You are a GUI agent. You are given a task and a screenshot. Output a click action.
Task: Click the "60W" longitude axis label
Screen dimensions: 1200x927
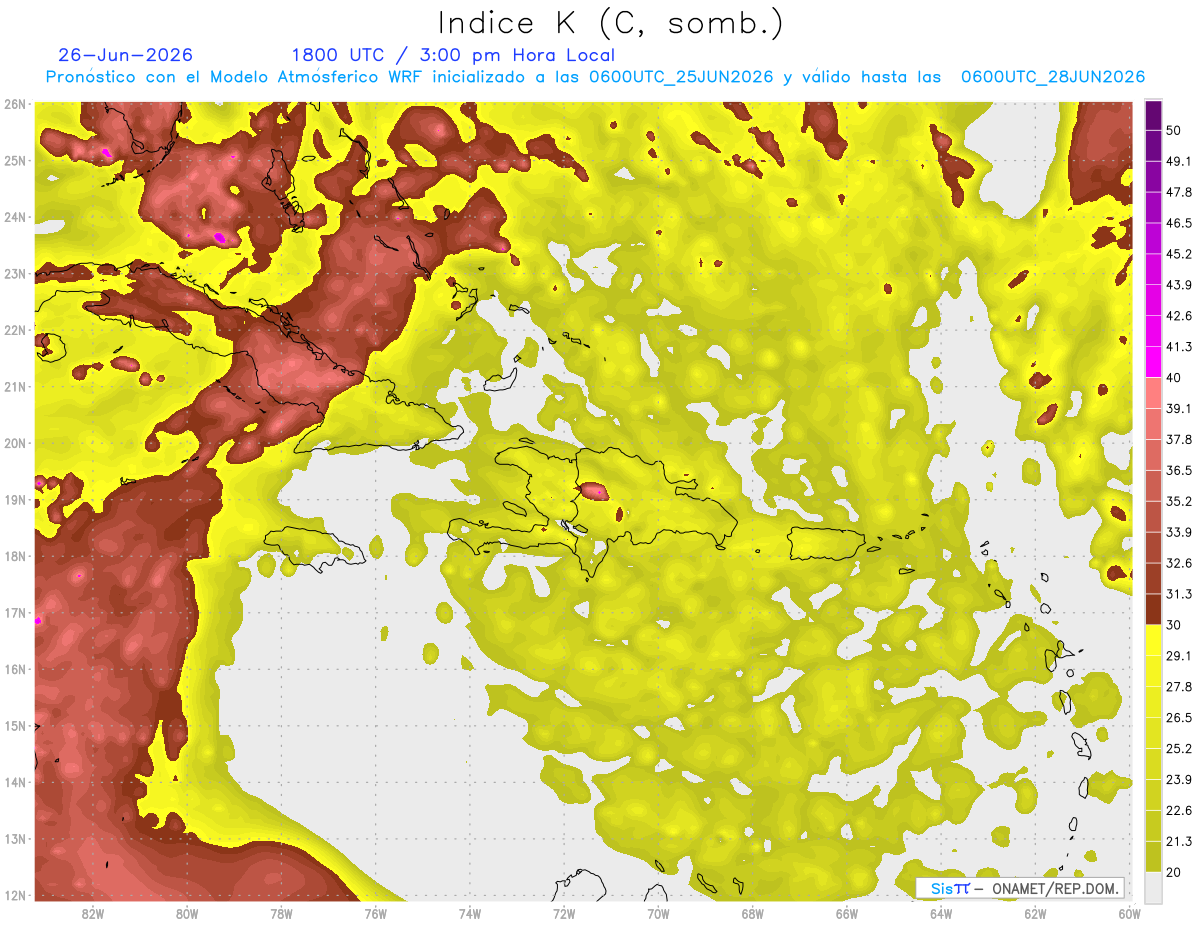click(x=1129, y=913)
